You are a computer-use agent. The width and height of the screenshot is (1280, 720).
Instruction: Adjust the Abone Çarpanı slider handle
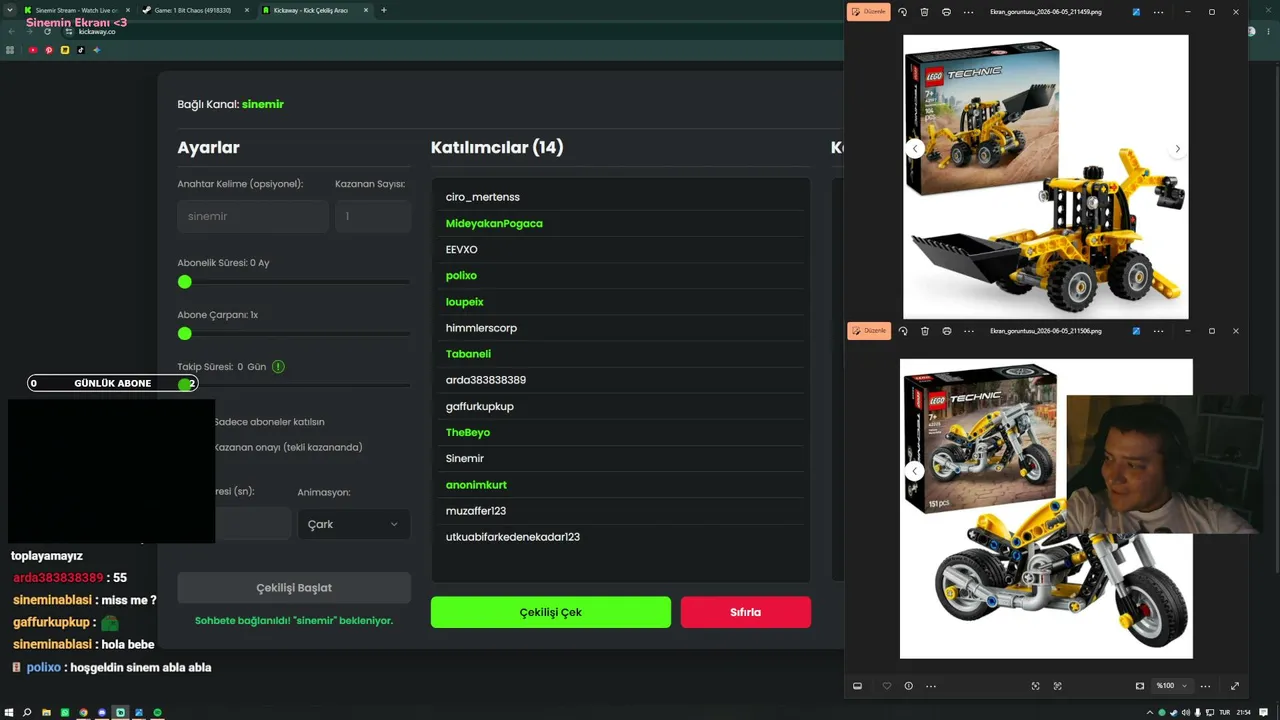(x=184, y=333)
